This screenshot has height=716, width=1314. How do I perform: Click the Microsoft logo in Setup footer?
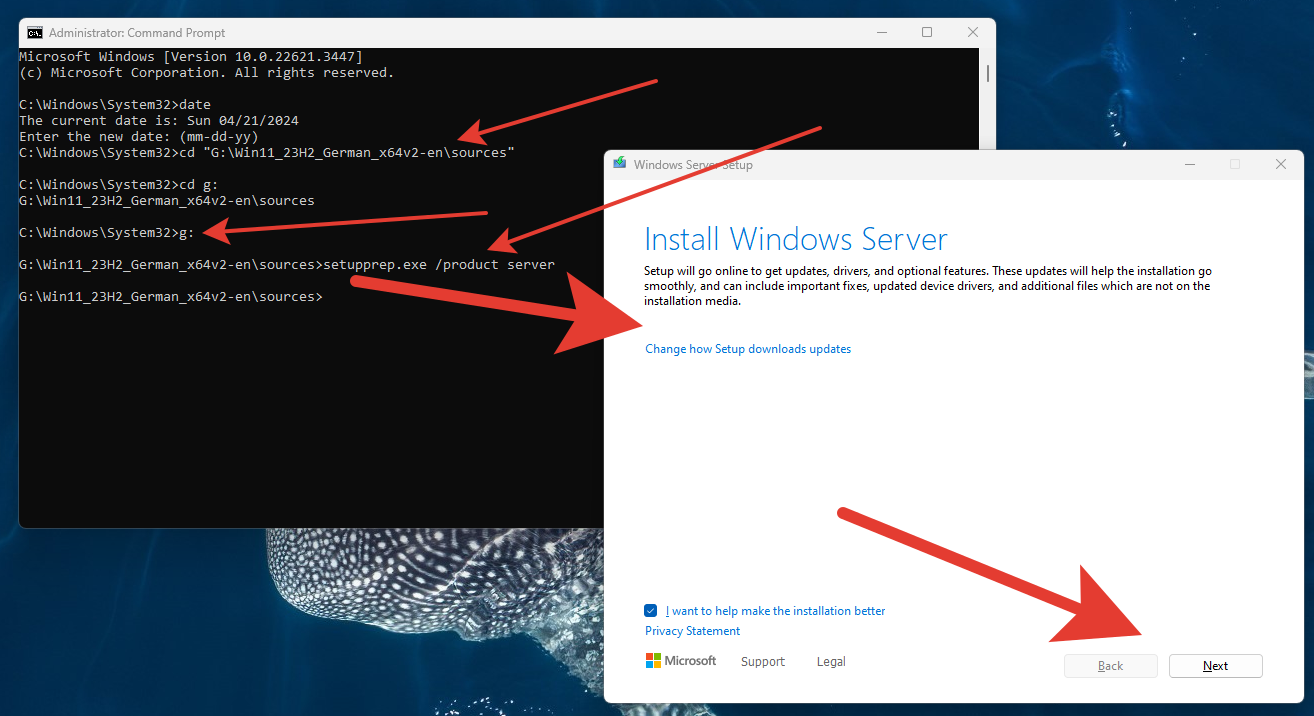point(681,661)
